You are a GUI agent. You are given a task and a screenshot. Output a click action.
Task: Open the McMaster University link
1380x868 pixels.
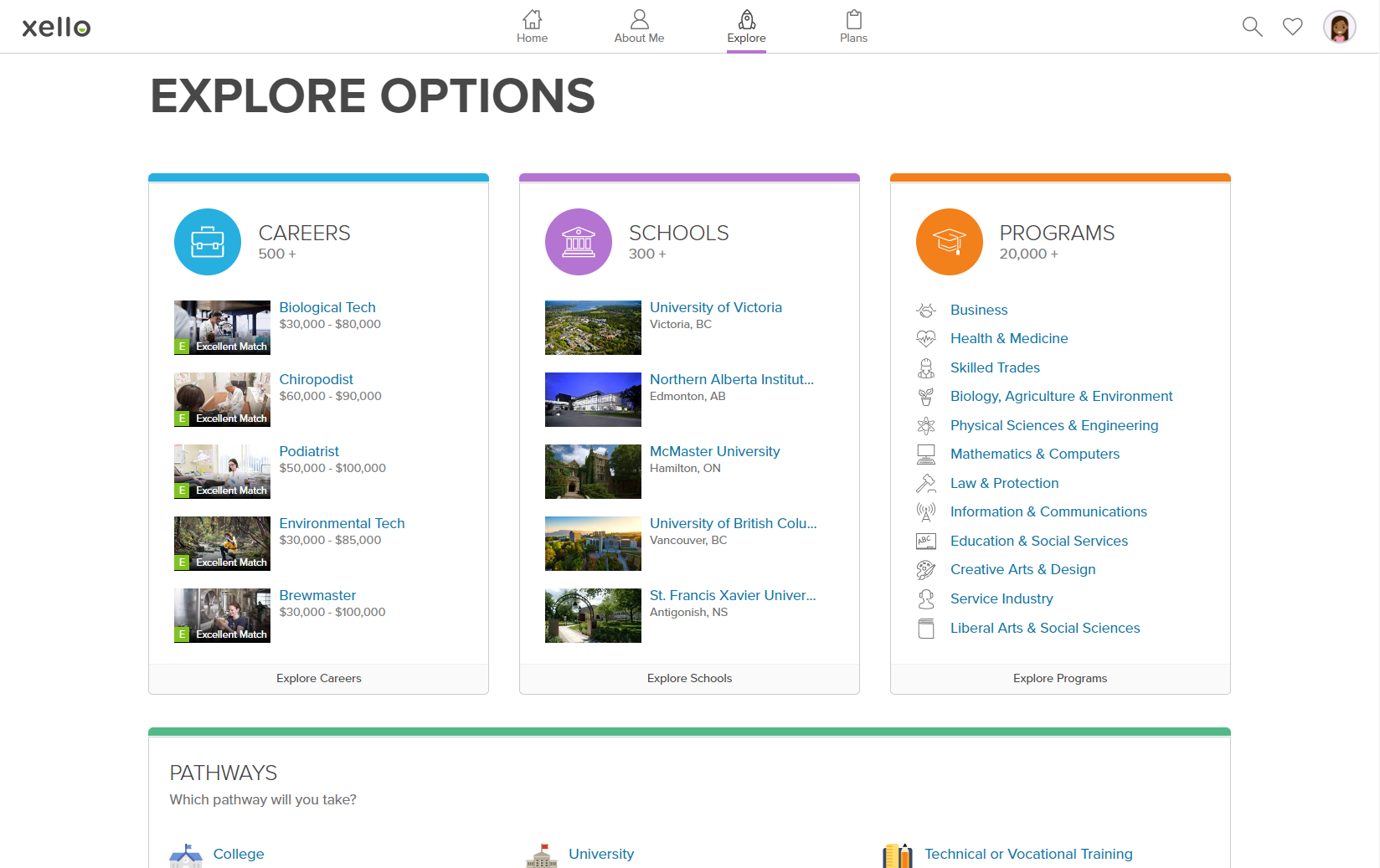(x=714, y=451)
